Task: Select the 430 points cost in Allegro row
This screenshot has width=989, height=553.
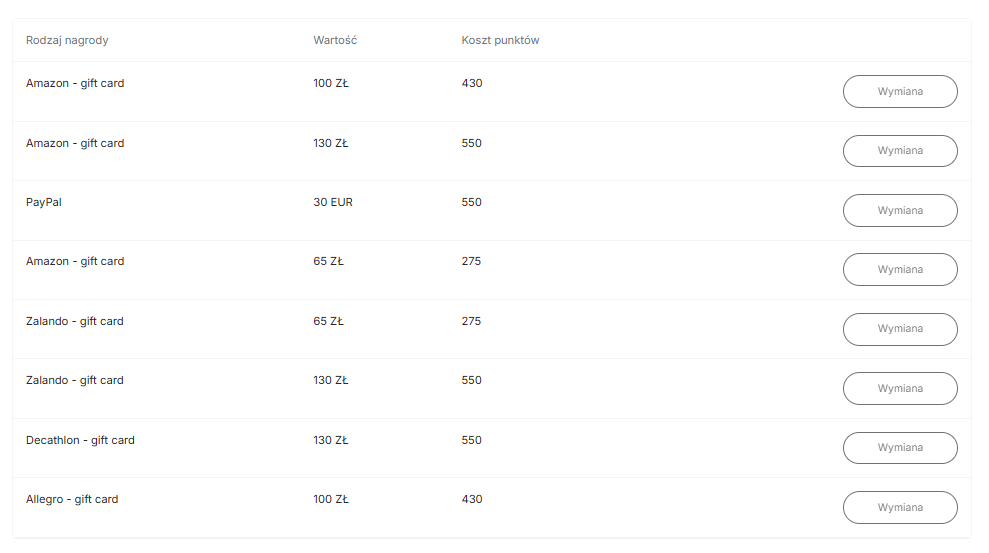Action: (472, 499)
